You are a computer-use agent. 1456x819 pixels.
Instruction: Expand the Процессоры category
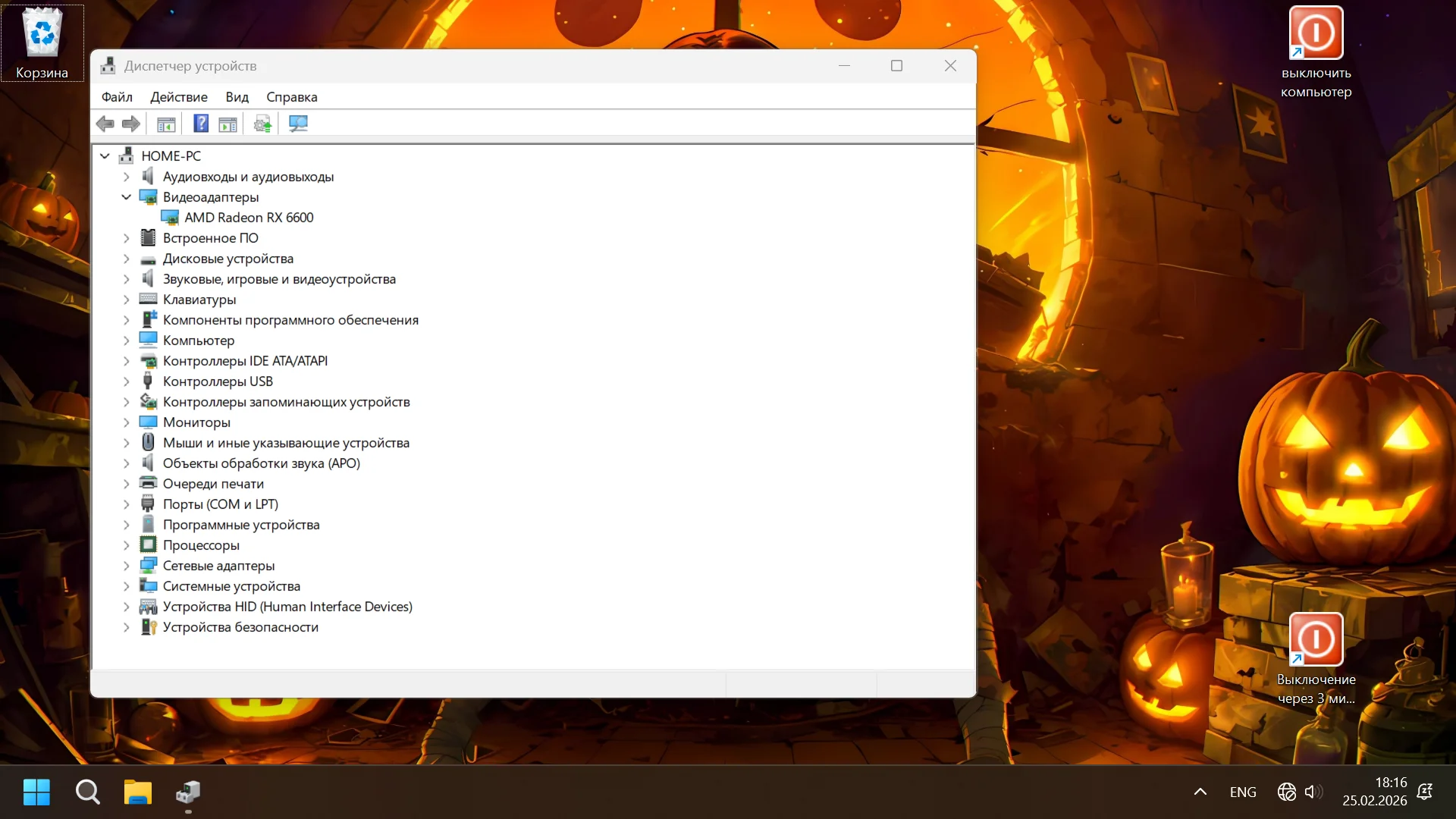tap(127, 545)
